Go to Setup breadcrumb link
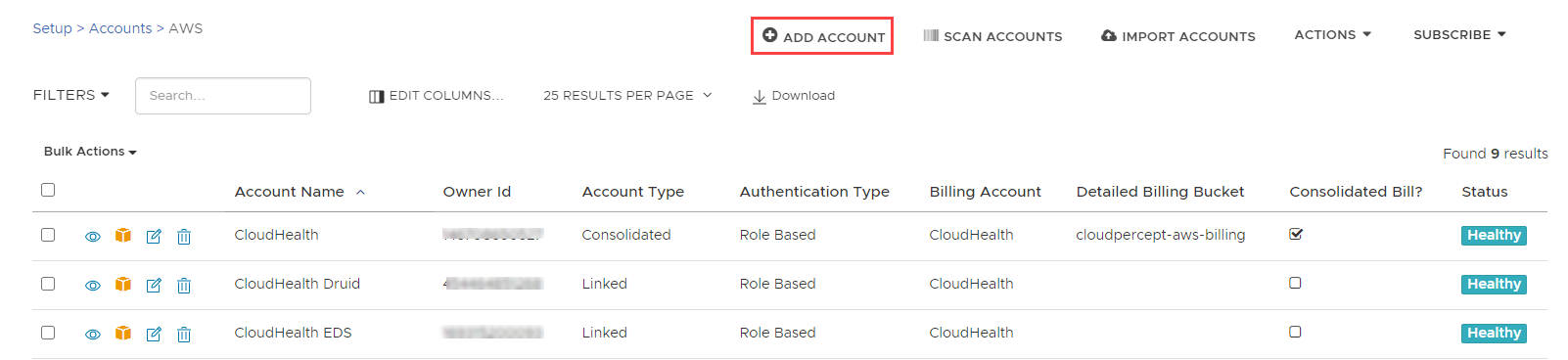 coord(52,28)
